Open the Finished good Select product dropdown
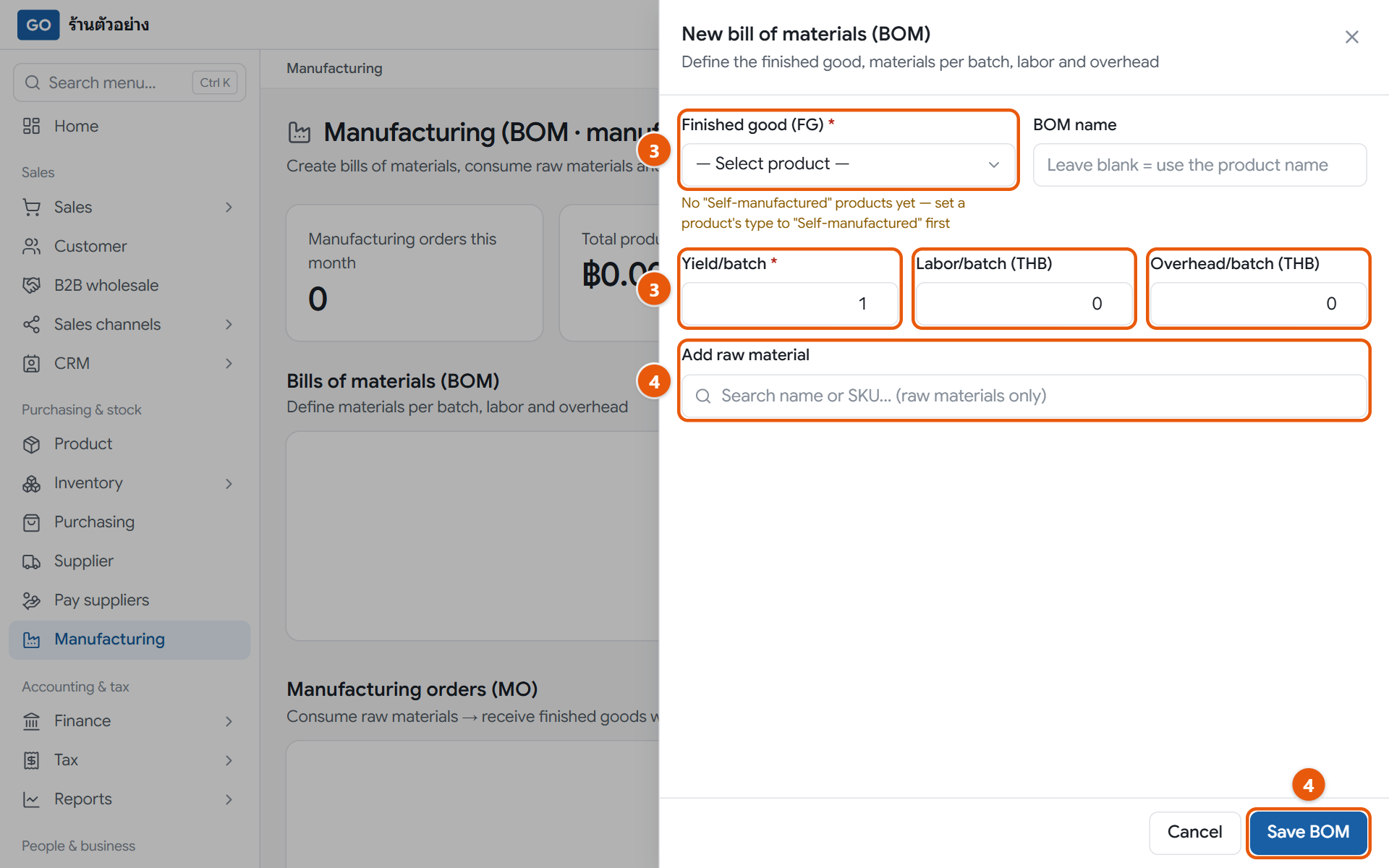The image size is (1389, 868). click(x=848, y=164)
